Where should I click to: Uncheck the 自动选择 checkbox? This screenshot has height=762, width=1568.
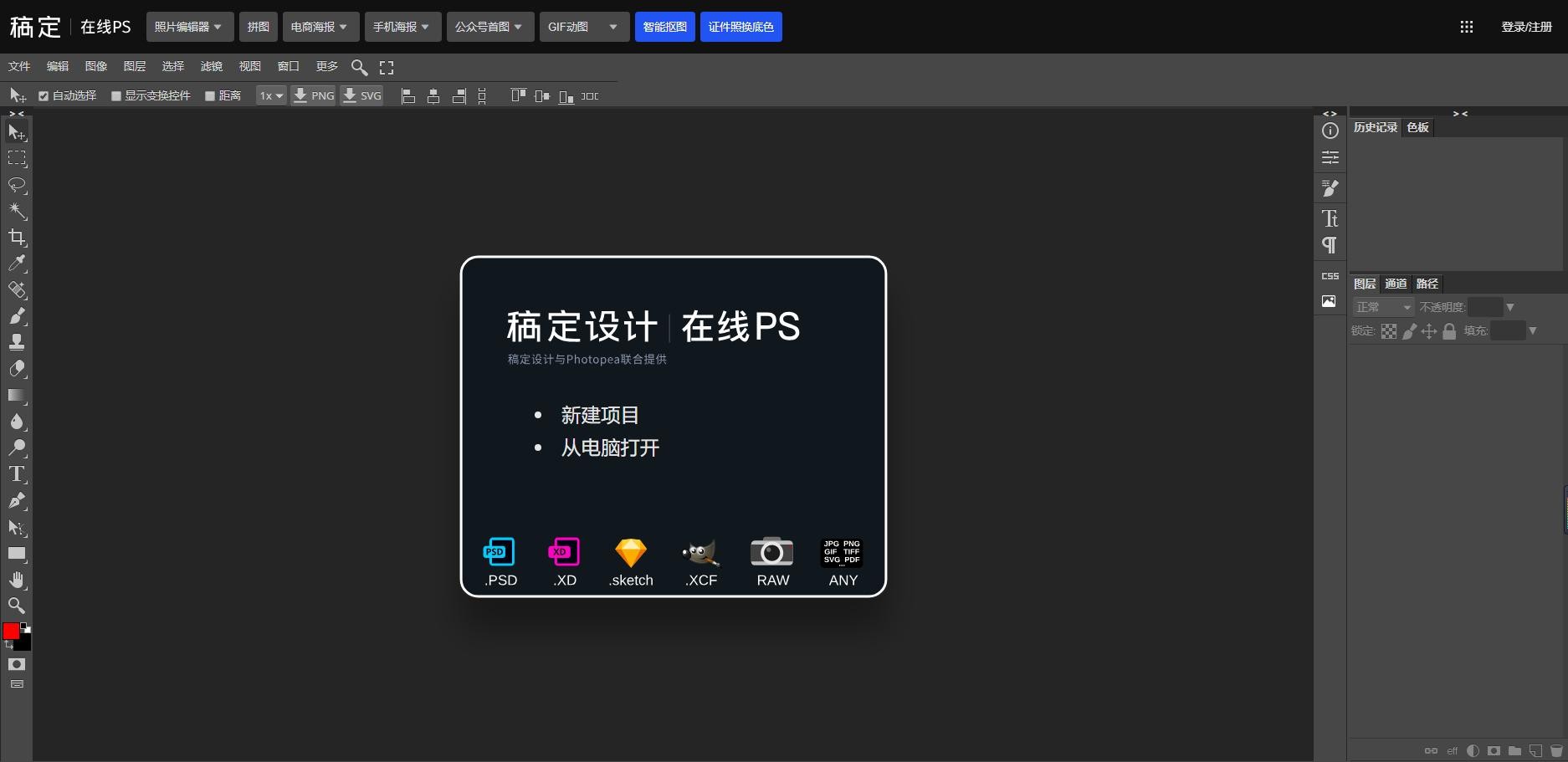[44, 96]
